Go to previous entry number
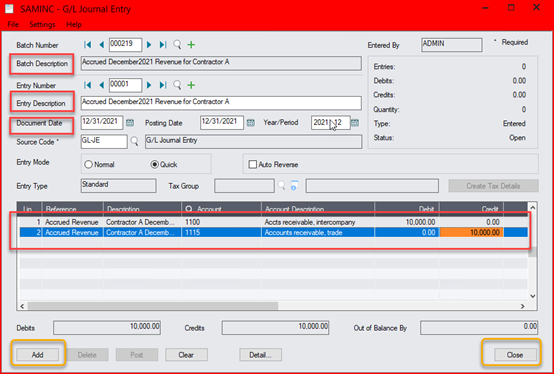 pos(102,85)
